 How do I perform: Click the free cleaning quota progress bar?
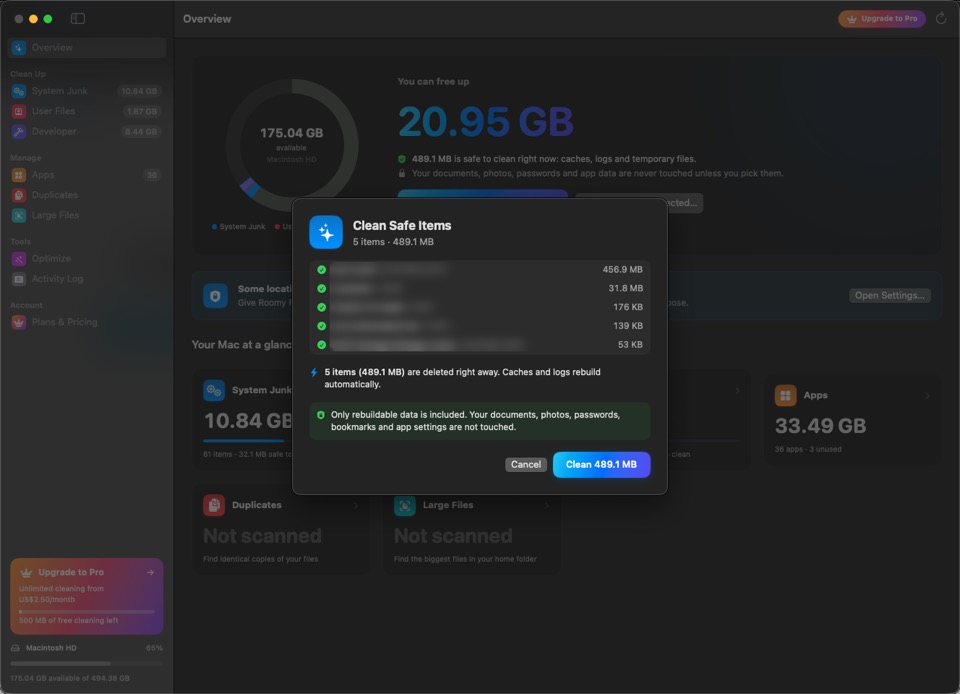[87, 611]
